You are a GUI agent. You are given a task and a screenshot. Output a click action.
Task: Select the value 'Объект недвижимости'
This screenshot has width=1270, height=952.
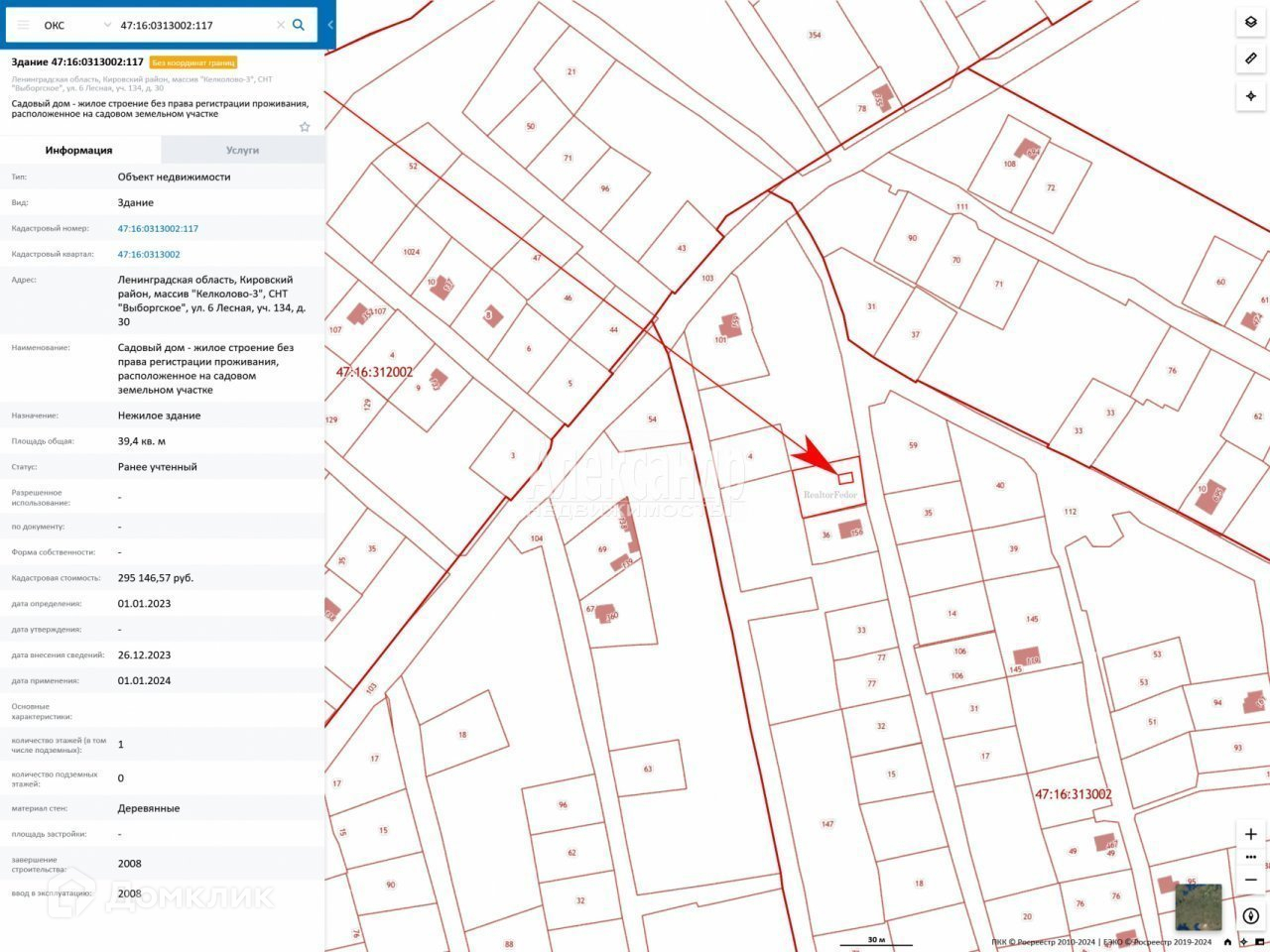pyautogui.click(x=174, y=177)
